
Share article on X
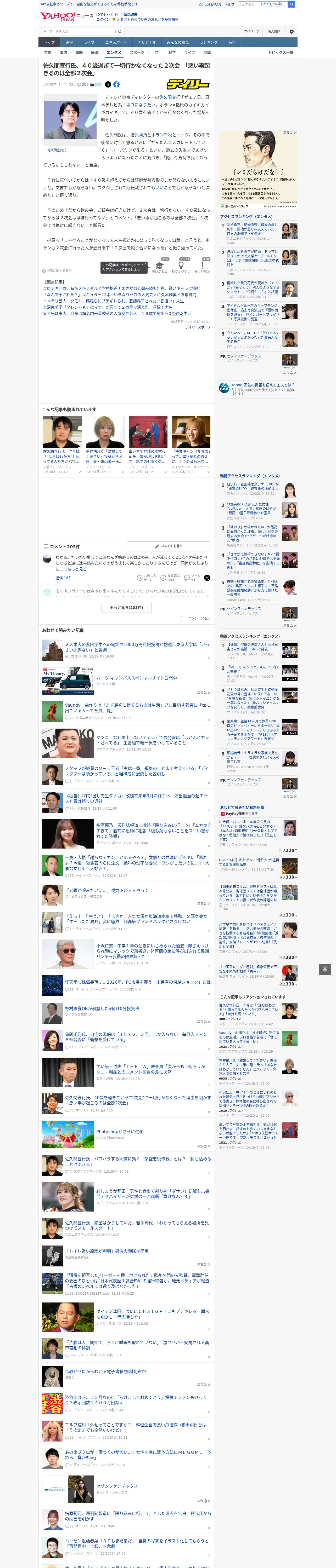coord(108,85)
